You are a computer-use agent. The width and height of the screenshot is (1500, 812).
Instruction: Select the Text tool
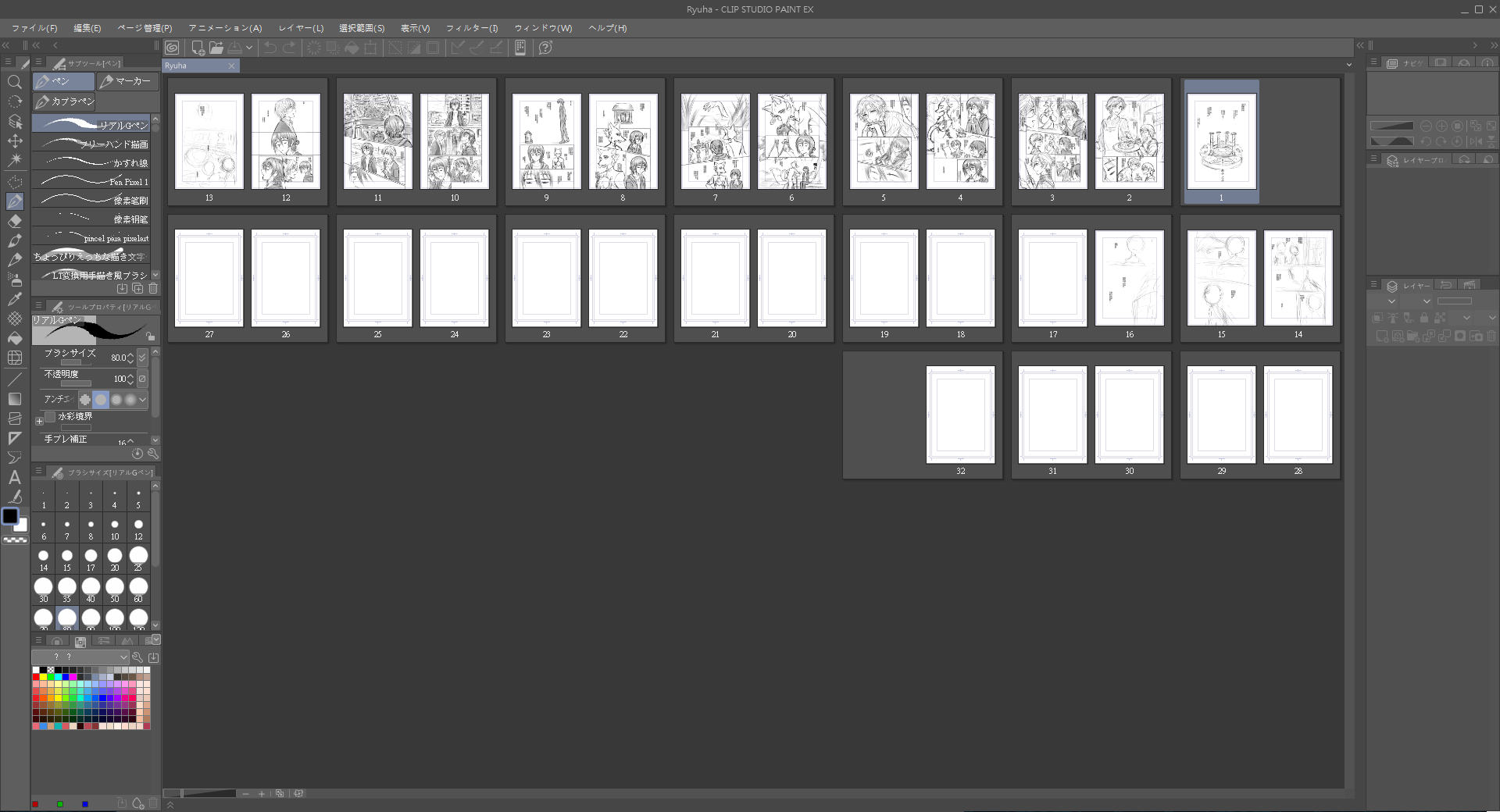coord(14,477)
